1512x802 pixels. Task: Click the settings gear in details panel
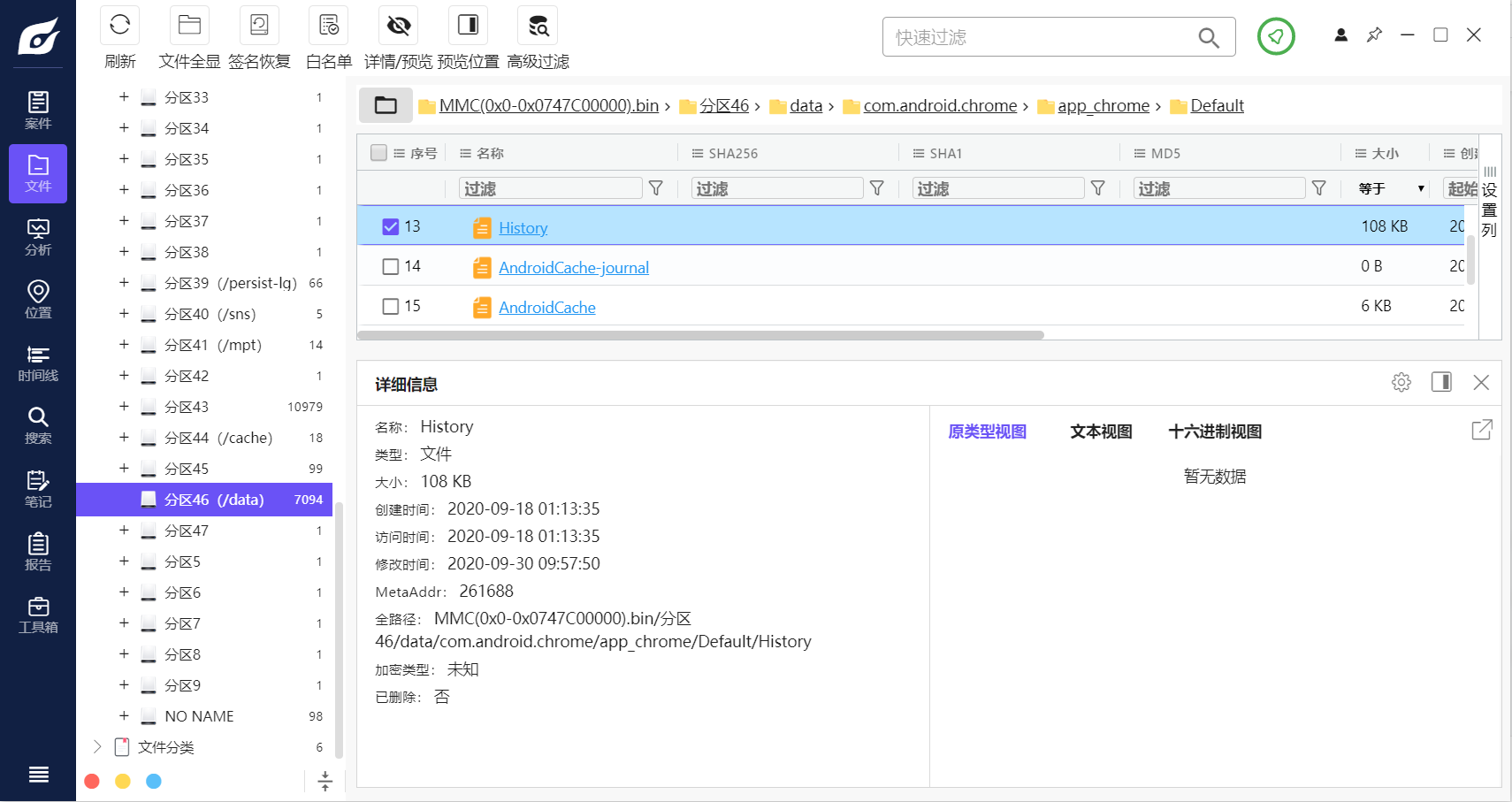(x=1401, y=382)
